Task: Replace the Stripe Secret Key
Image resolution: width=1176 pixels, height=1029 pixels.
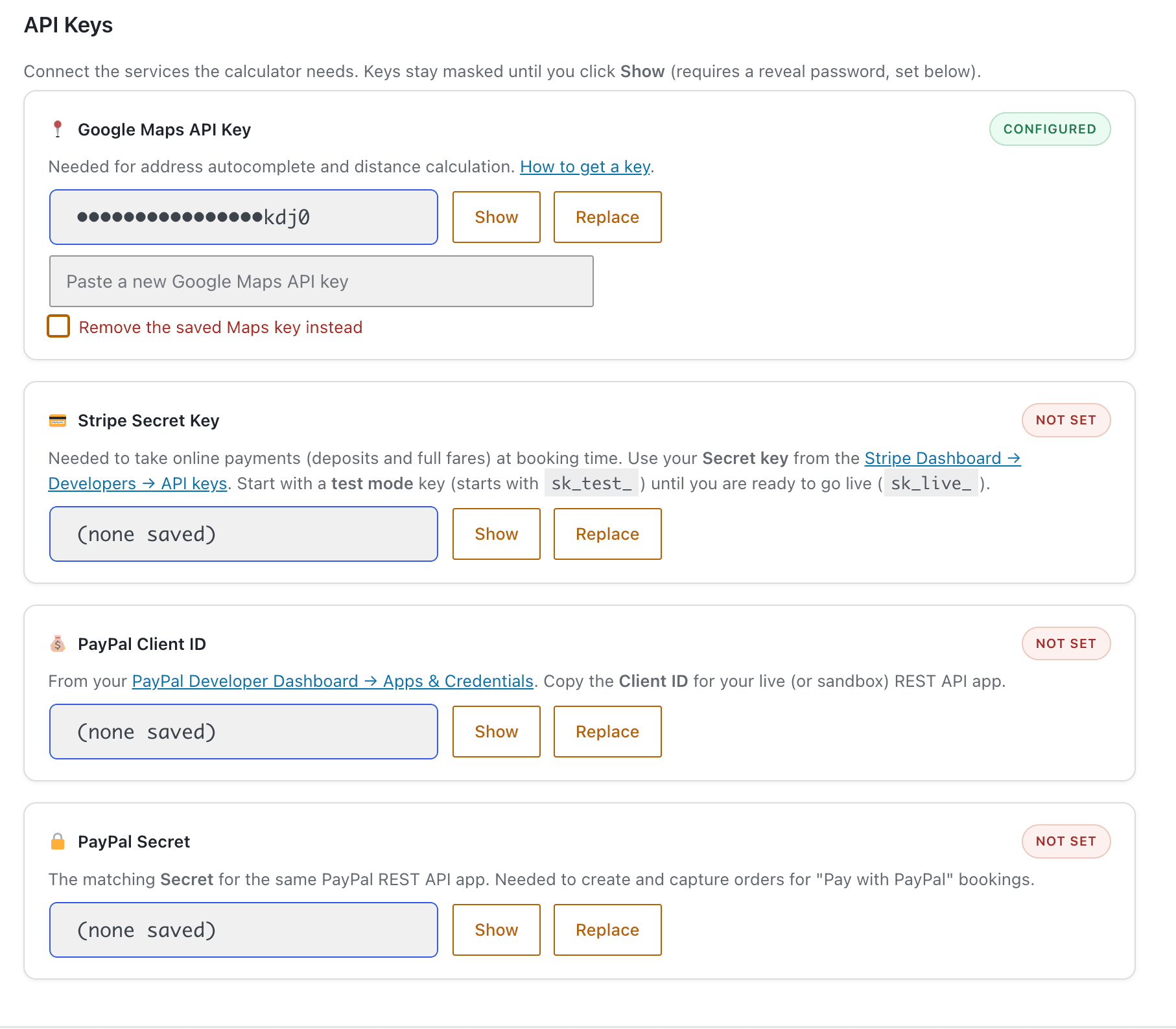Action: (x=607, y=534)
